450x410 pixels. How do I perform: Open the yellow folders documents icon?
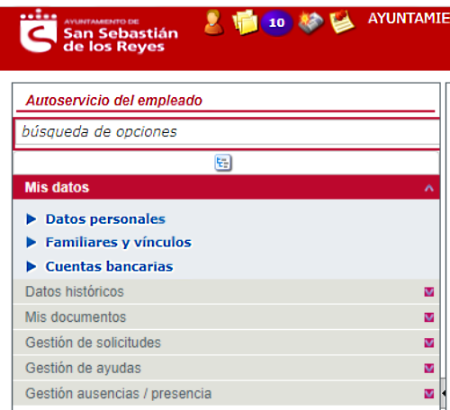[x=245, y=22]
